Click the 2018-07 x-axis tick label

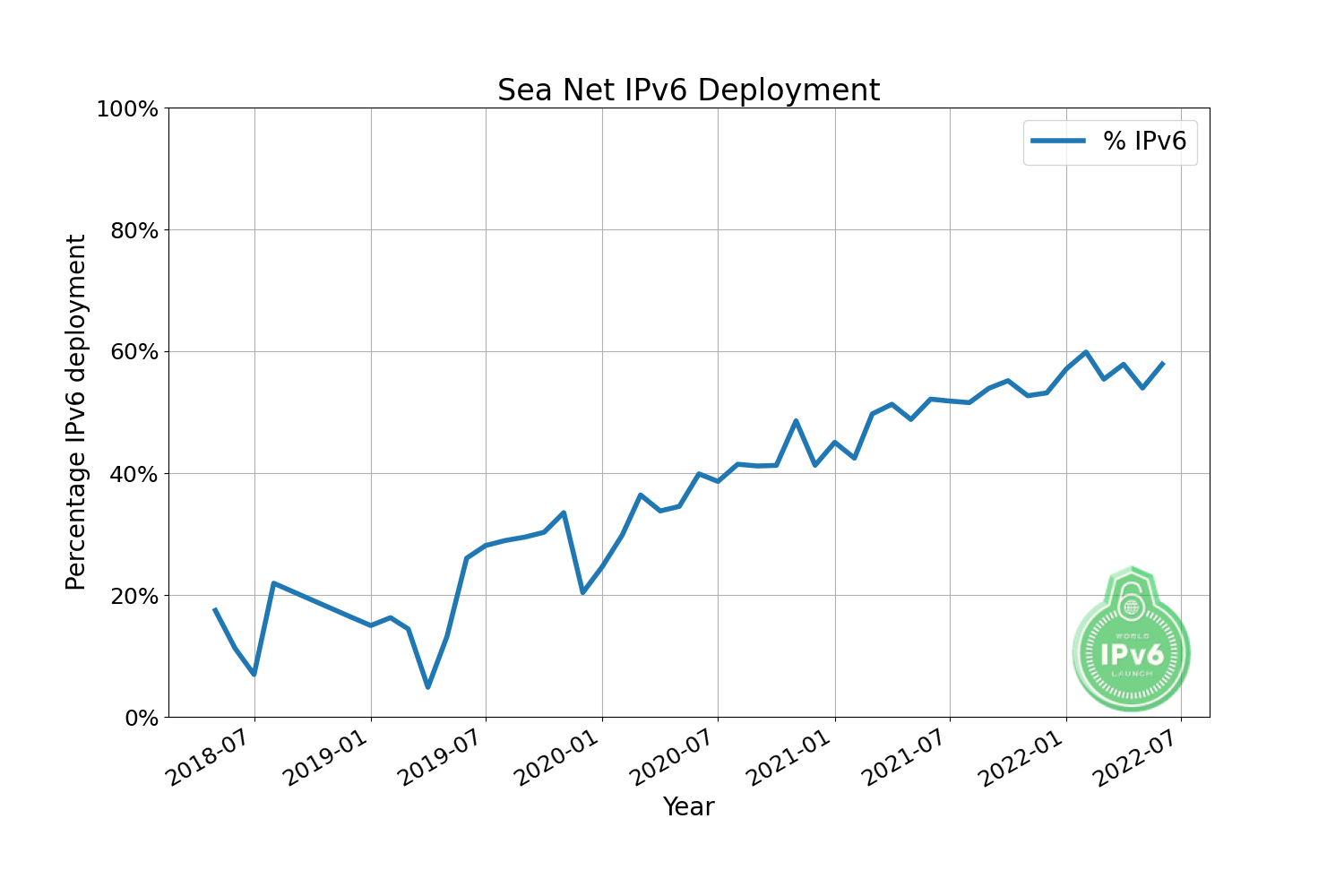coord(212,759)
